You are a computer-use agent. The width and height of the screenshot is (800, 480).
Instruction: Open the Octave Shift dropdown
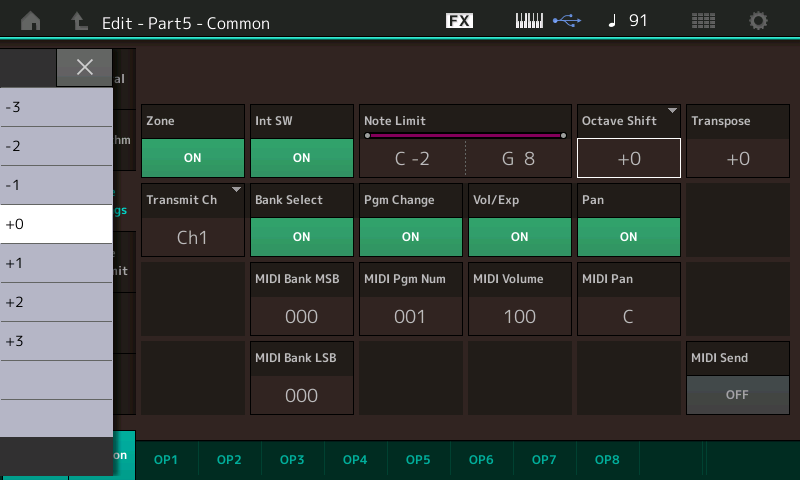point(628,158)
